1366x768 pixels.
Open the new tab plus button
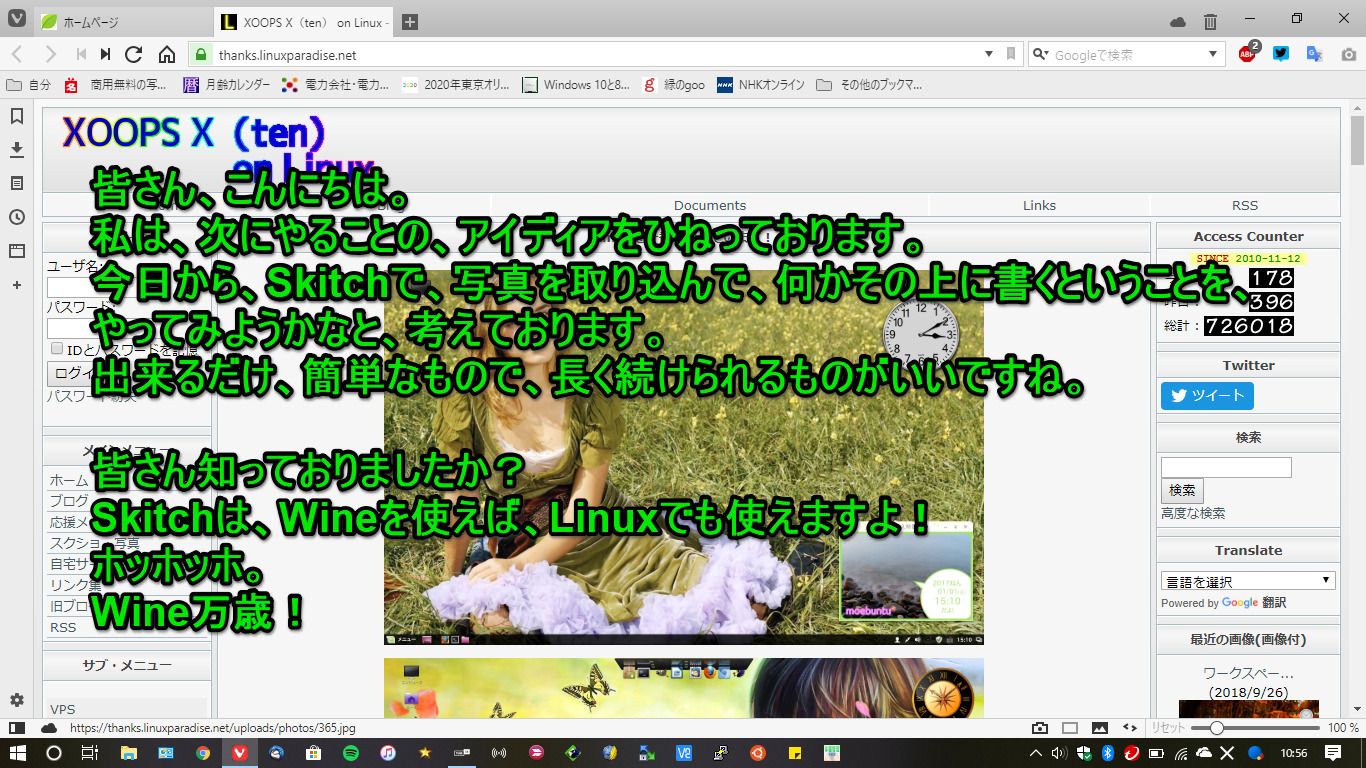pos(410,22)
